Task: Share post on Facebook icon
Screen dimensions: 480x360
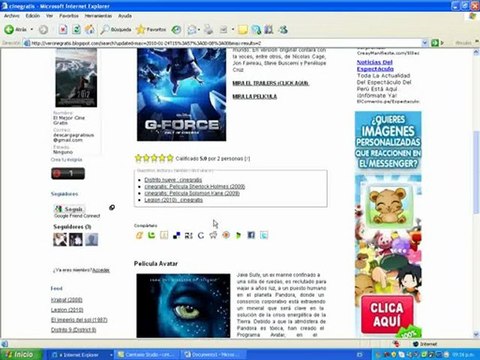Action: (251, 235)
